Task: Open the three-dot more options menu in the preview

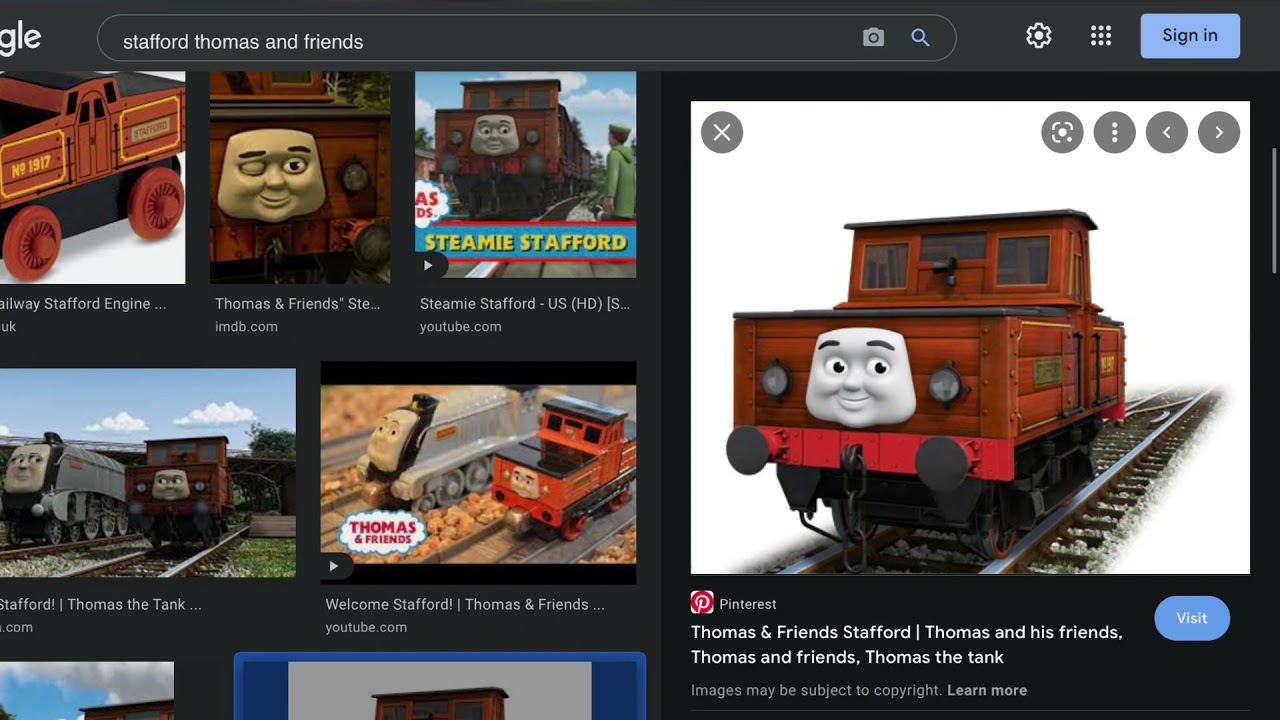Action: [1114, 132]
